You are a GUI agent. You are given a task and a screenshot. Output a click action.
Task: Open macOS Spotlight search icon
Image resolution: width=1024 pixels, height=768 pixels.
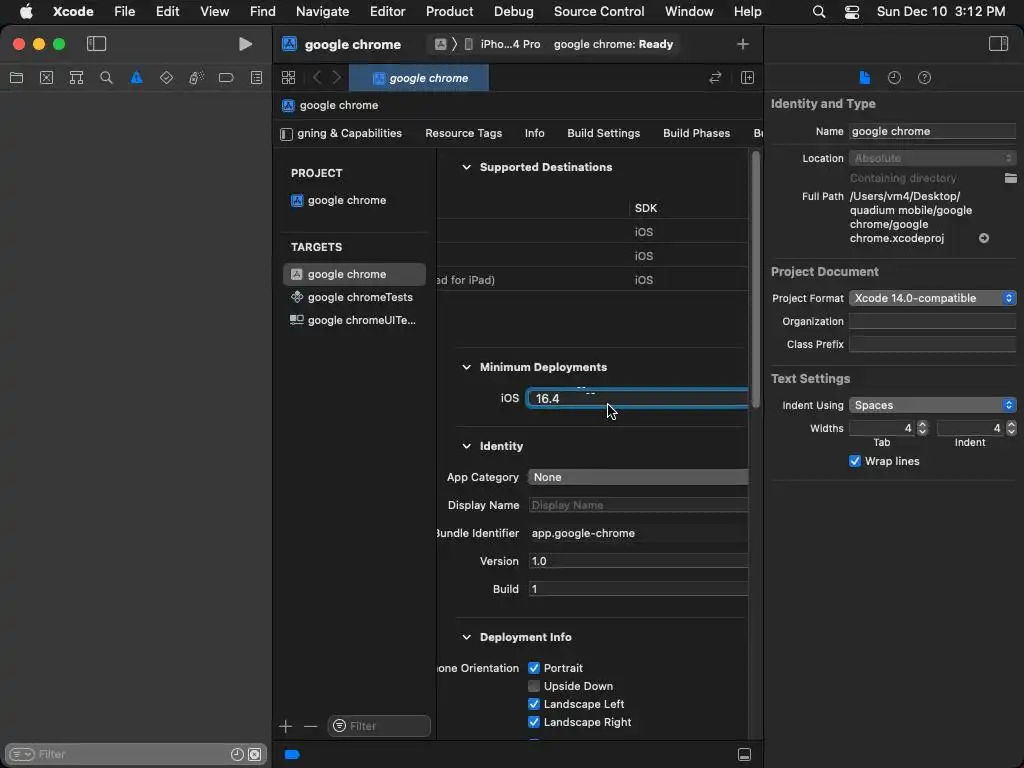(818, 11)
